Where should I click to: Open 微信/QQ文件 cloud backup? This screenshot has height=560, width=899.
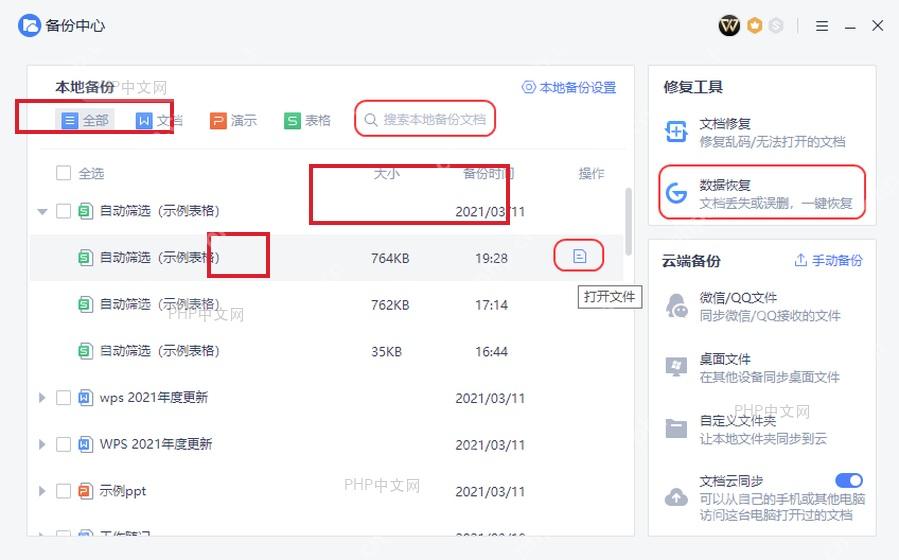[x=763, y=306]
